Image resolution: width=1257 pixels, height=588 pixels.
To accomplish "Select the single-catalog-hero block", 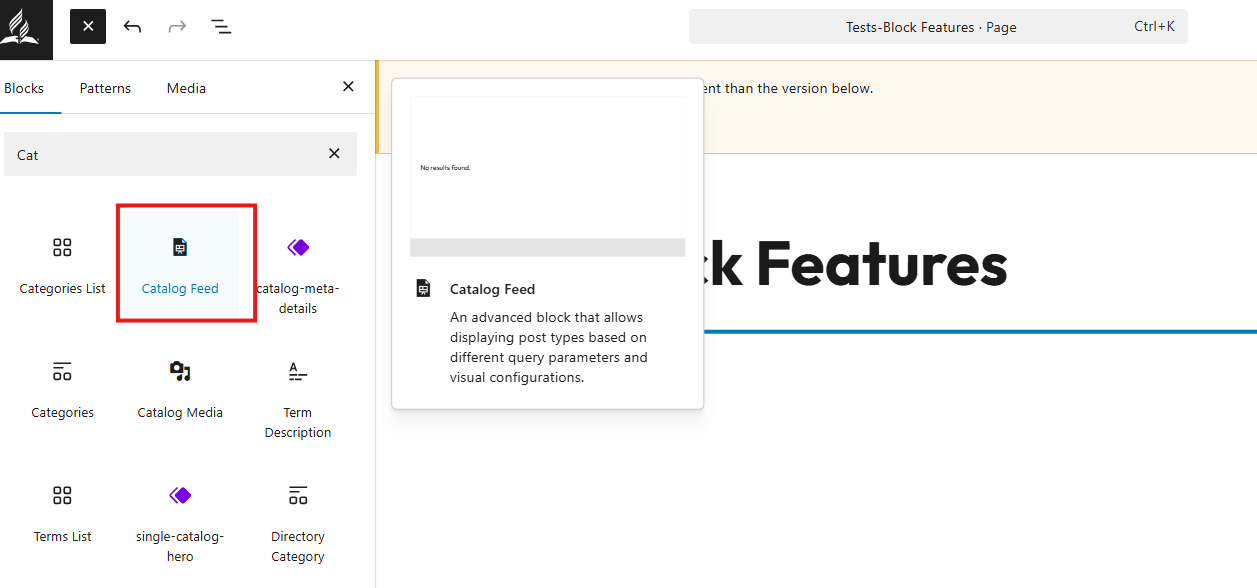I will [x=180, y=521].
